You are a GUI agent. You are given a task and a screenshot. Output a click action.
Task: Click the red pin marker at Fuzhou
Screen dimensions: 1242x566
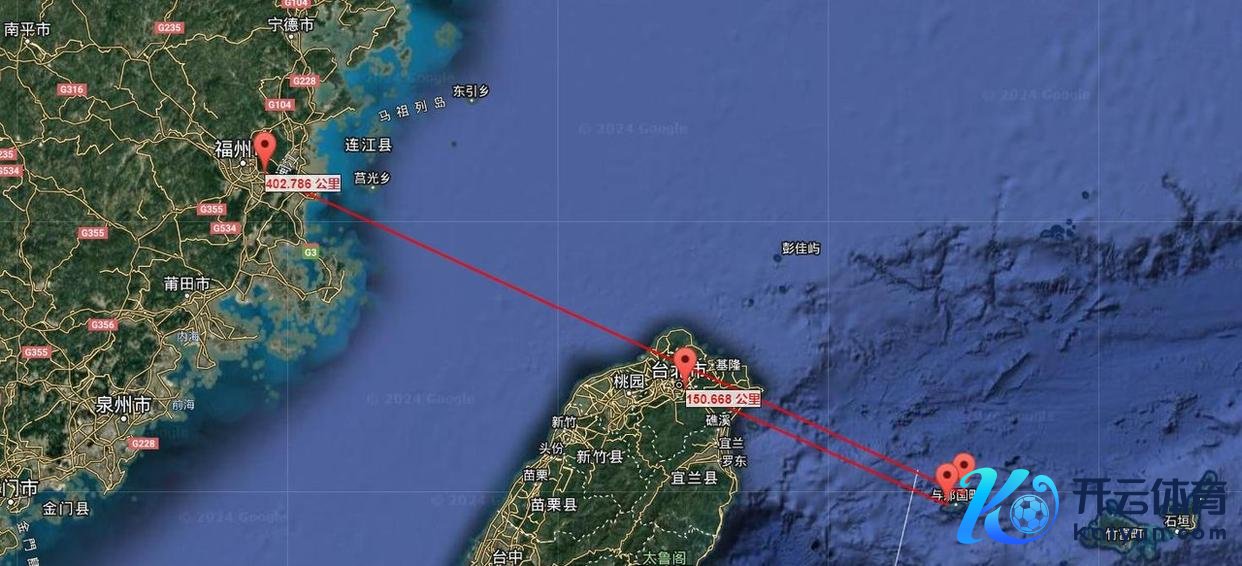point(264,151)
